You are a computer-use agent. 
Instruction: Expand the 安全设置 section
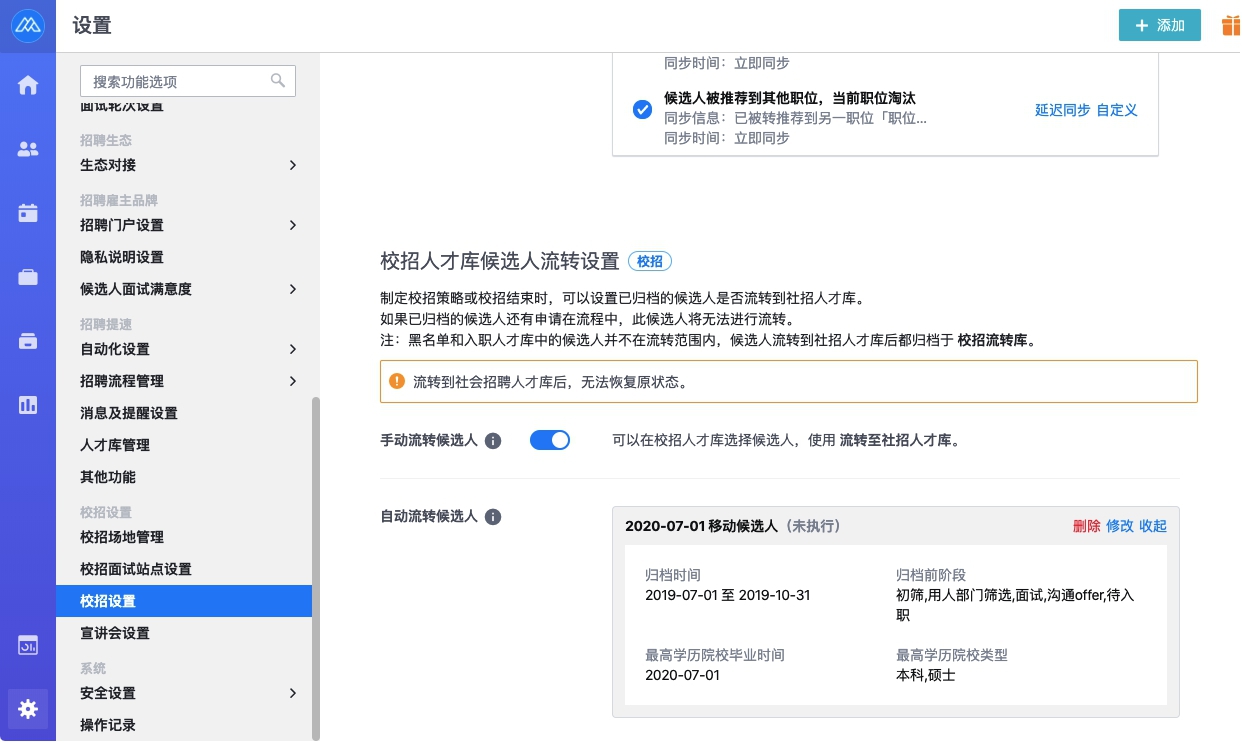[x=189, y=693]
